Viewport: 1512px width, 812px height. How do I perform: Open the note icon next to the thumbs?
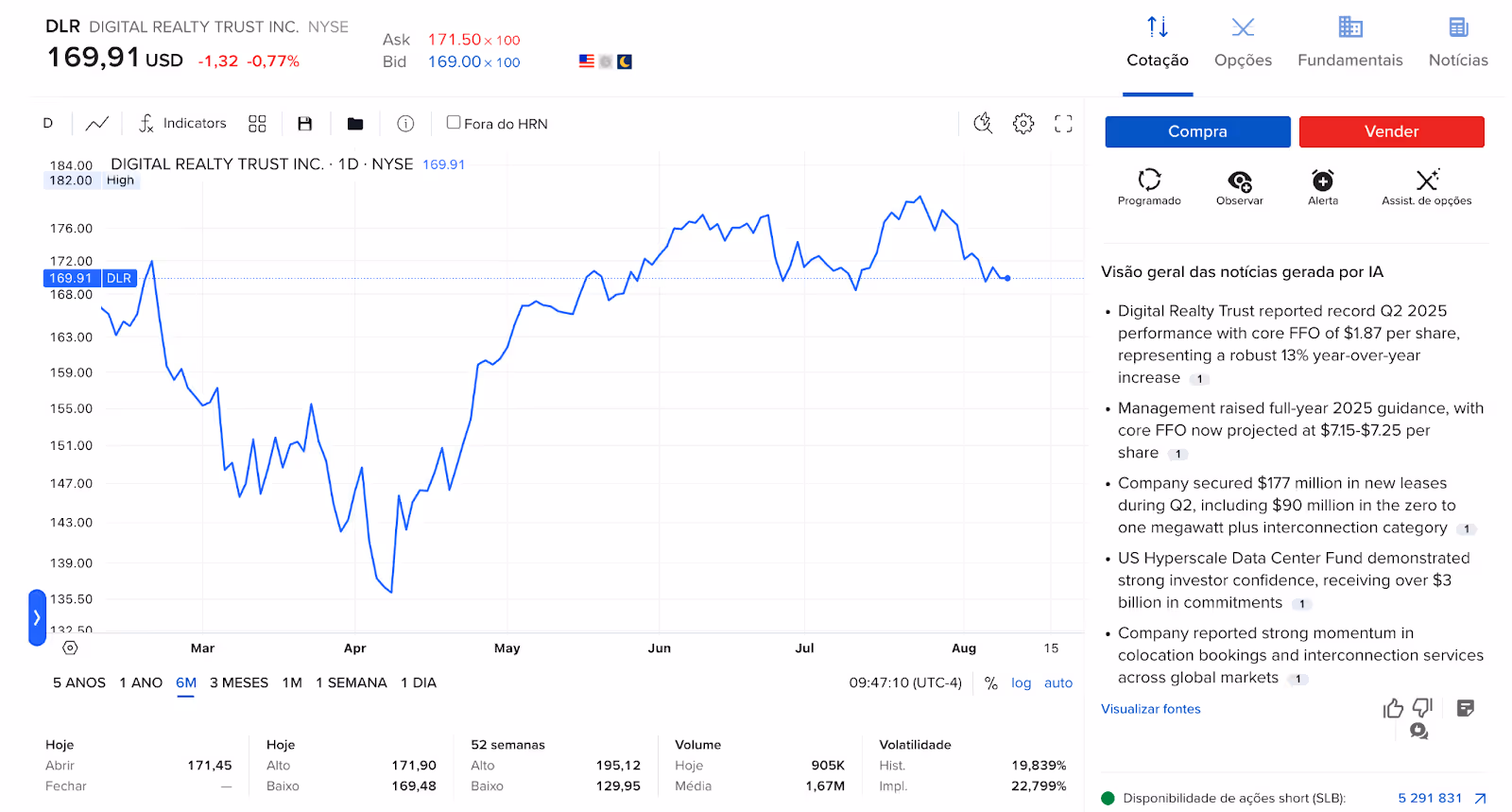pos(1466,708)
